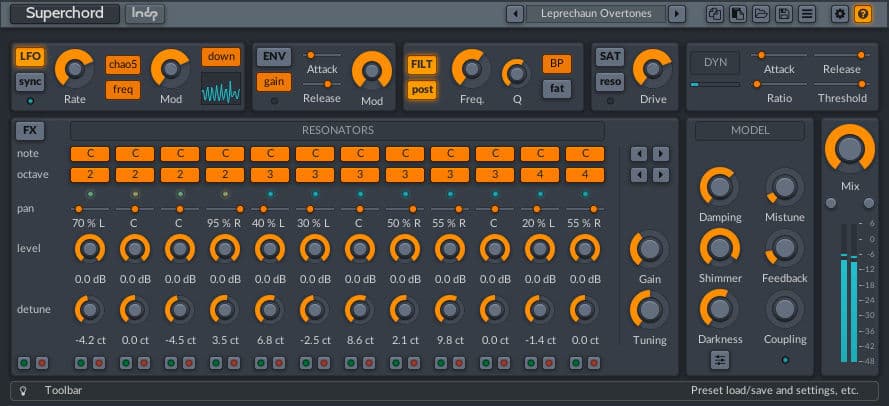Click the pan value 70 % L
889x406 pixels.
tap(88, 223)
